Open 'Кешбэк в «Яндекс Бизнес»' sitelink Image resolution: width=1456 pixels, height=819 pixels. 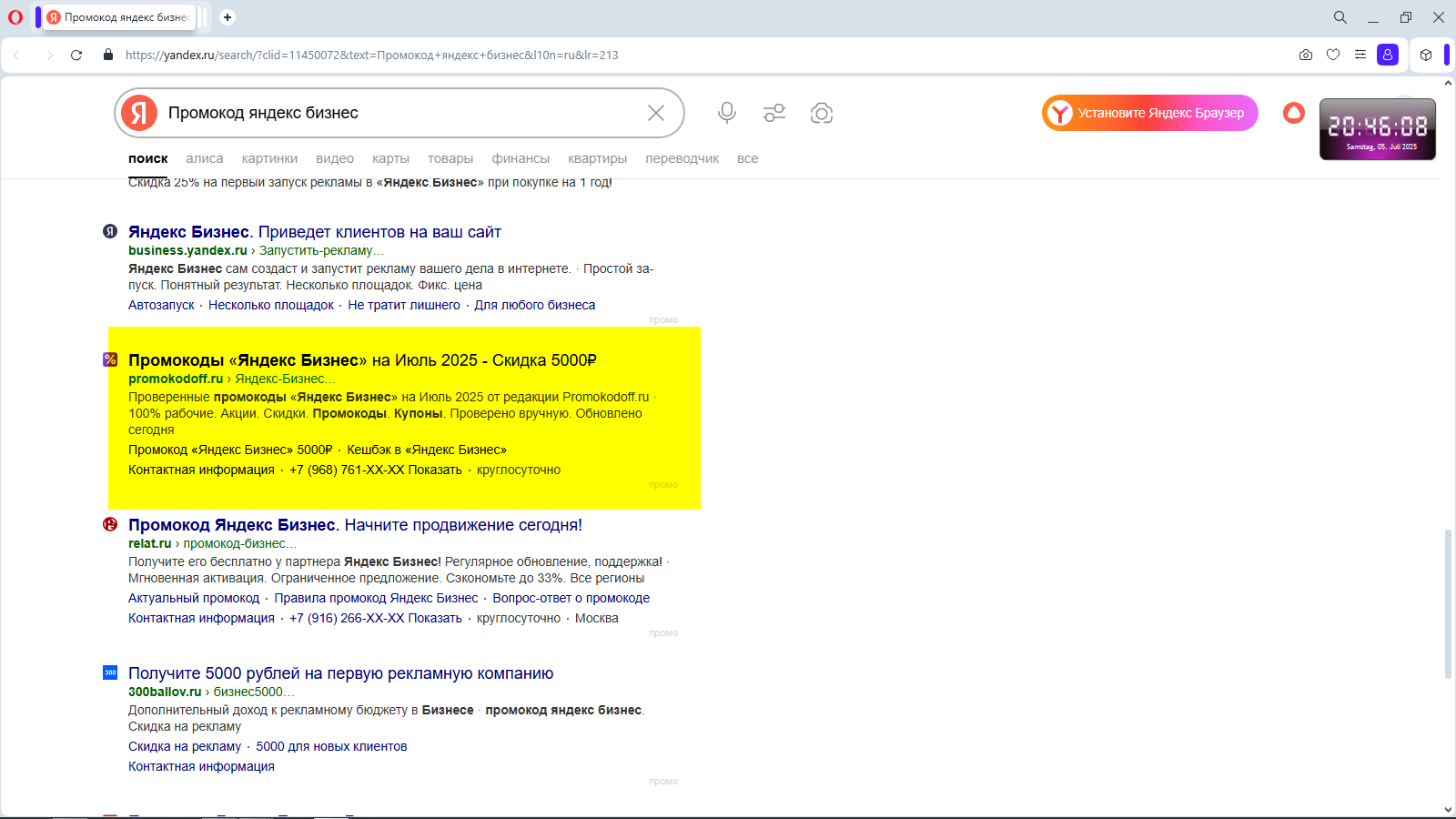point(427,450)
